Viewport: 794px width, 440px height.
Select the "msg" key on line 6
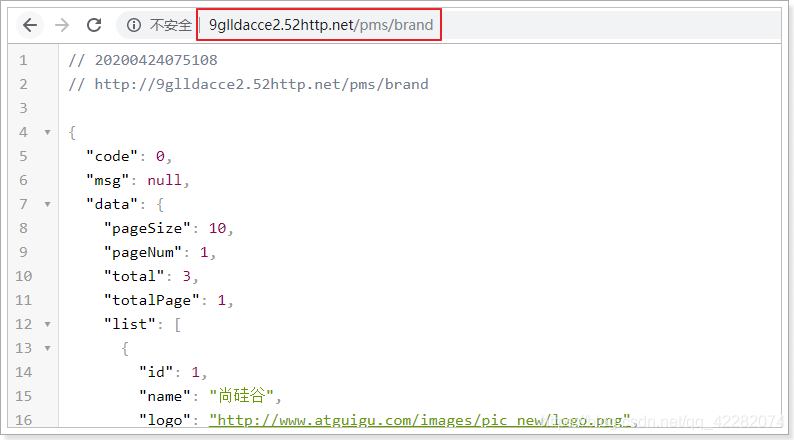(x=107, y=181)
